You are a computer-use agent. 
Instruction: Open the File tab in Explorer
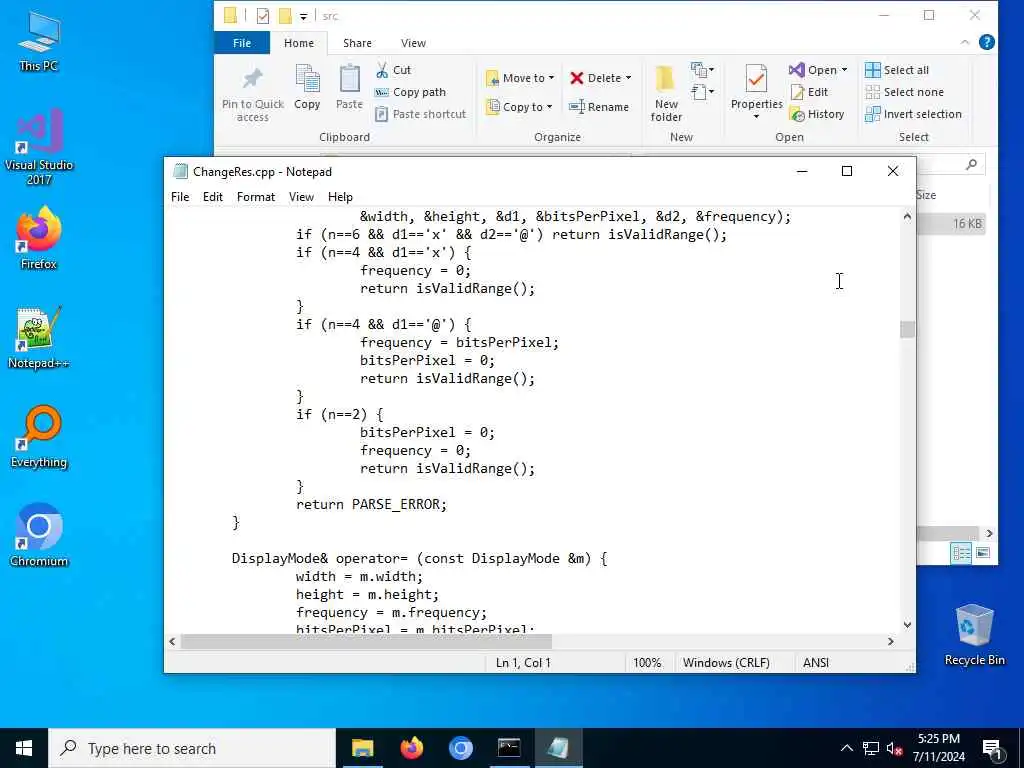pyautogui.click(x=242, y=42)
